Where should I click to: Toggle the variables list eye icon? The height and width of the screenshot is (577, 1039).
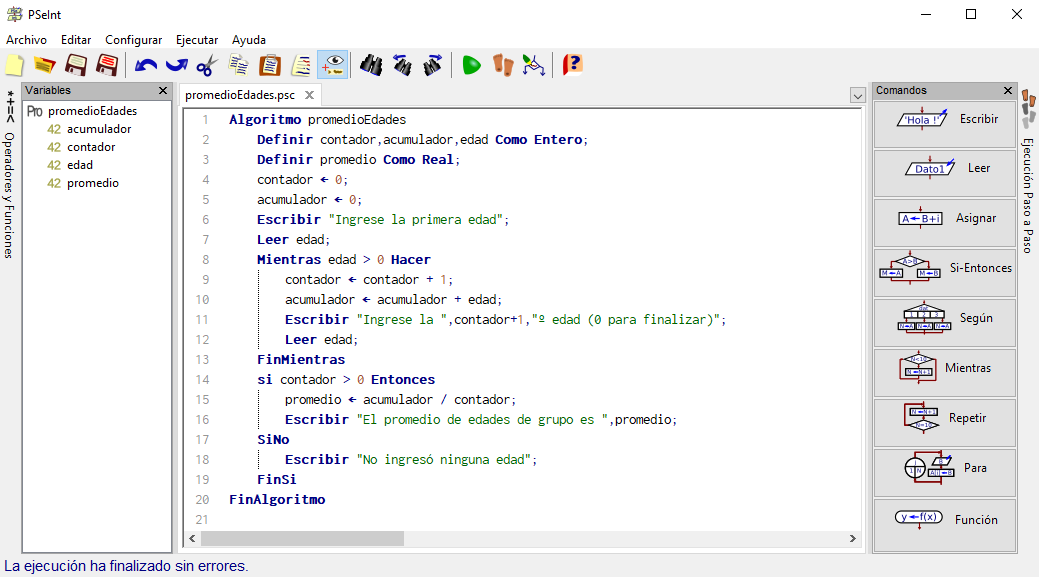[x=333, y=65]
